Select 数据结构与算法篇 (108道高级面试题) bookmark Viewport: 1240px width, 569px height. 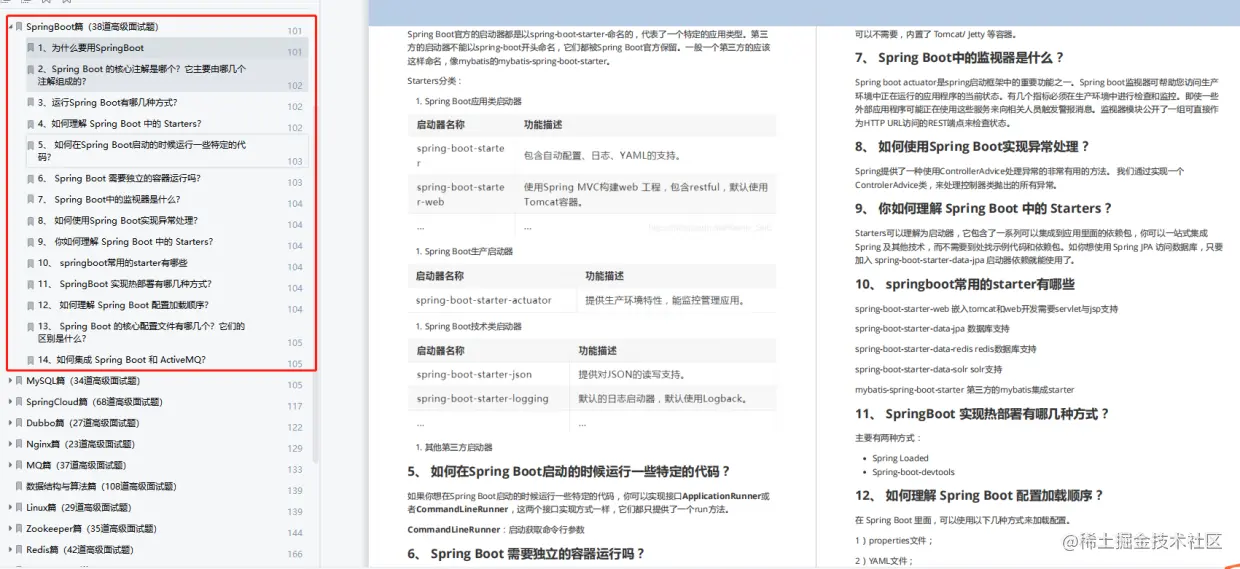tap(101, 486)
